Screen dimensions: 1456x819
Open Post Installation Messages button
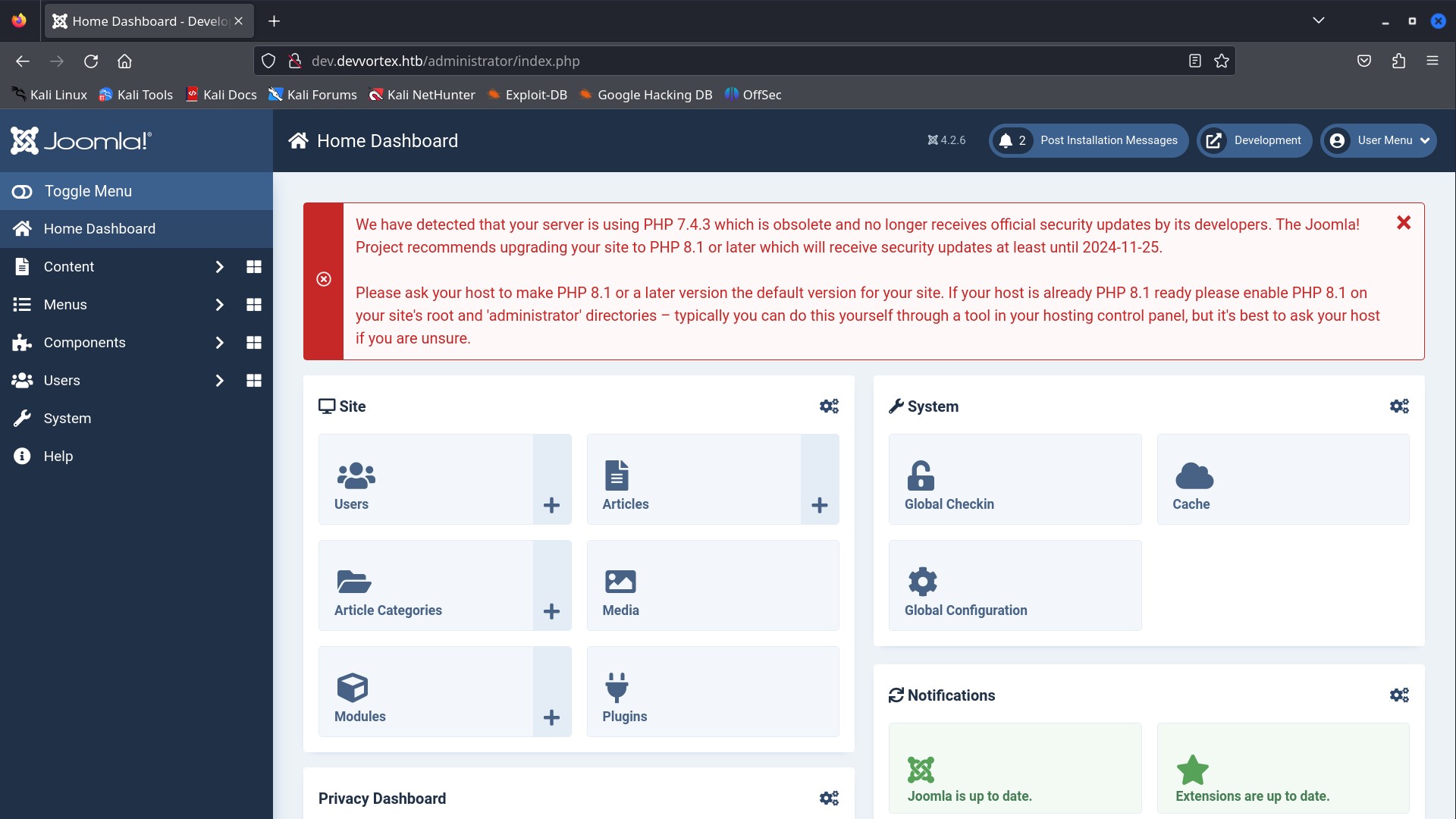pos(1088,140)
